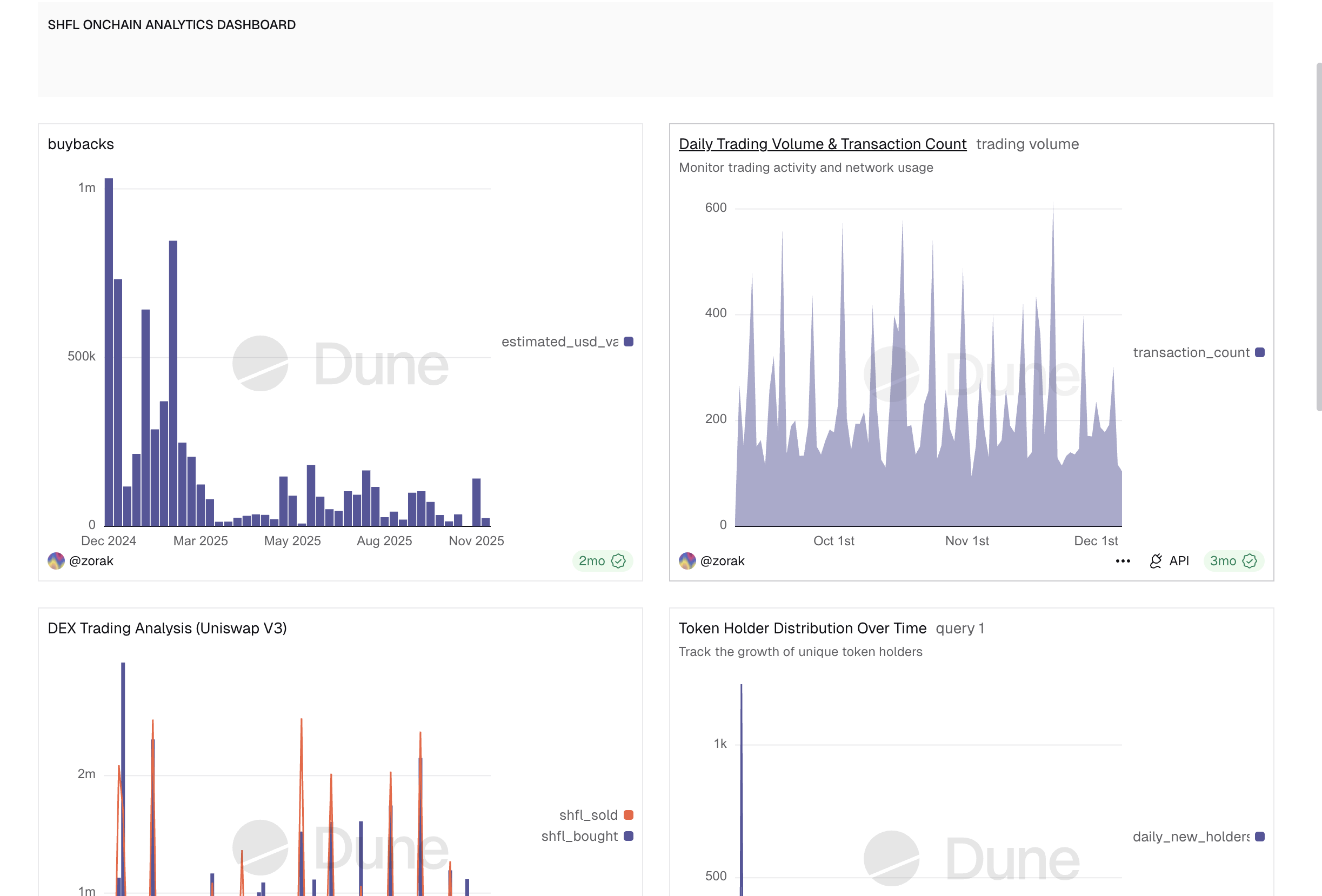Click the zorak avatar under trading volume chart
Screen dimensions: 1322x896
point(687,561)
